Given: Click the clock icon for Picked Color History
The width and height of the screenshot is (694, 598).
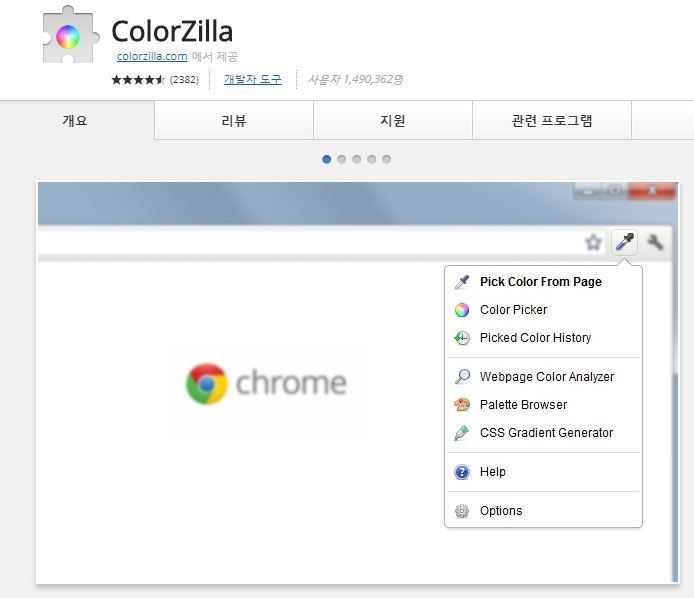Looking at the screenshot, I should click(x=462, y=338).
